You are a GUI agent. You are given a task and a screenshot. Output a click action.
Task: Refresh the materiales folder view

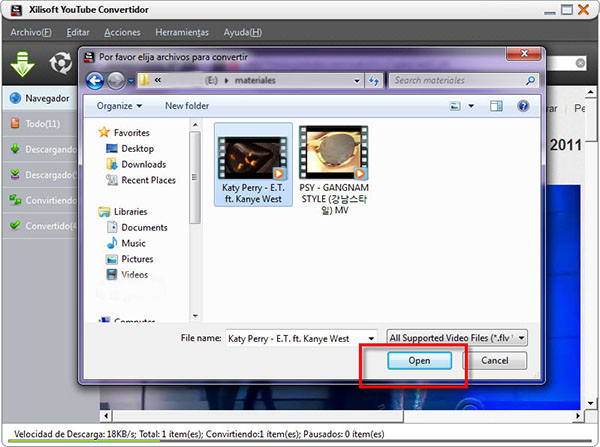coord(374,81)
